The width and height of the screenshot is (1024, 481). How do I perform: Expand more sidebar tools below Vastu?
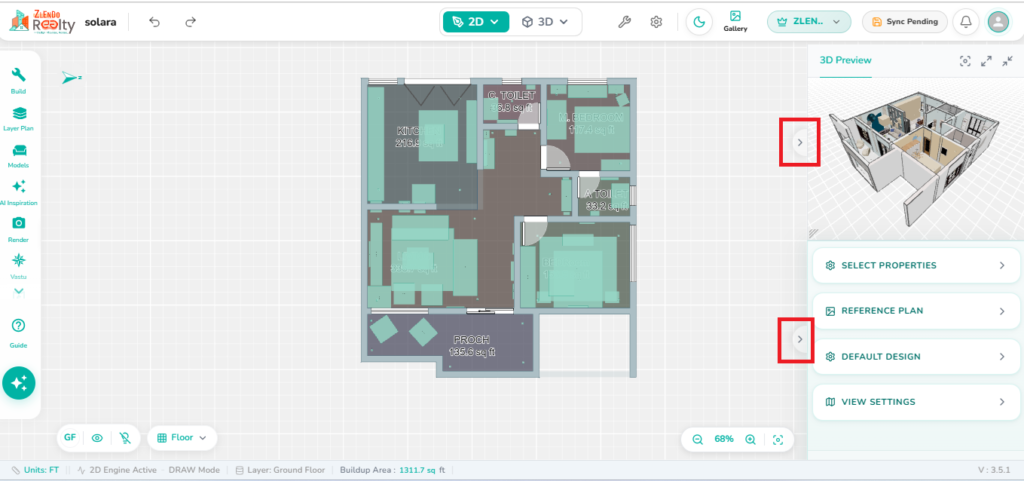pyautogui.click(x=18, y=291)
